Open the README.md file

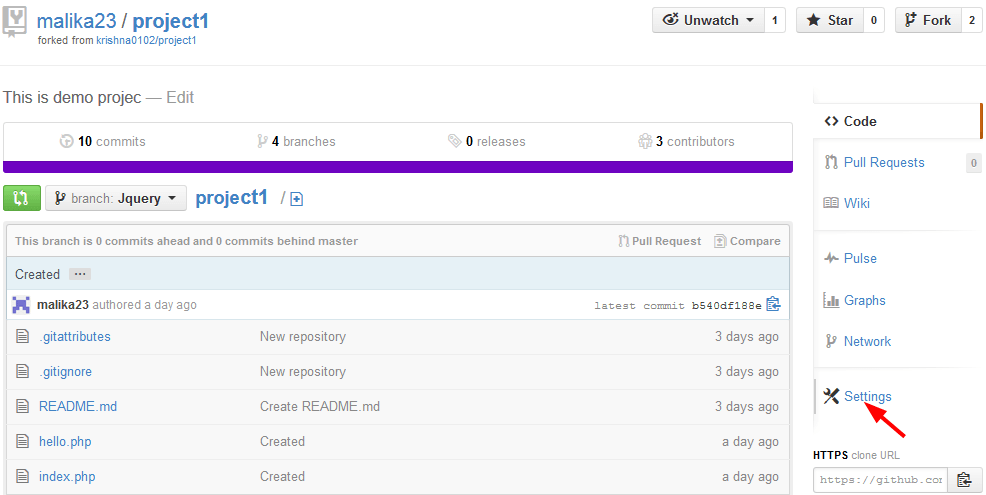coord(78,406)
